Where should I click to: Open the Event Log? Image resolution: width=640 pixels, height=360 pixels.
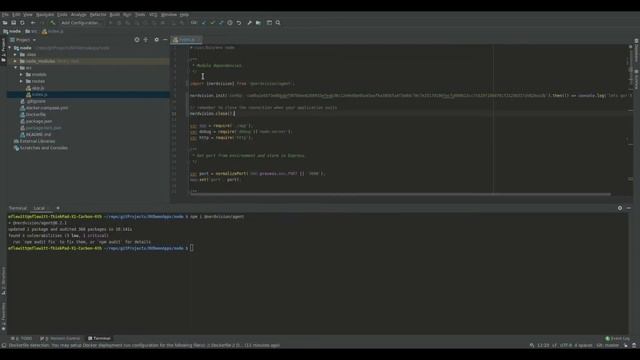(617, 338)
